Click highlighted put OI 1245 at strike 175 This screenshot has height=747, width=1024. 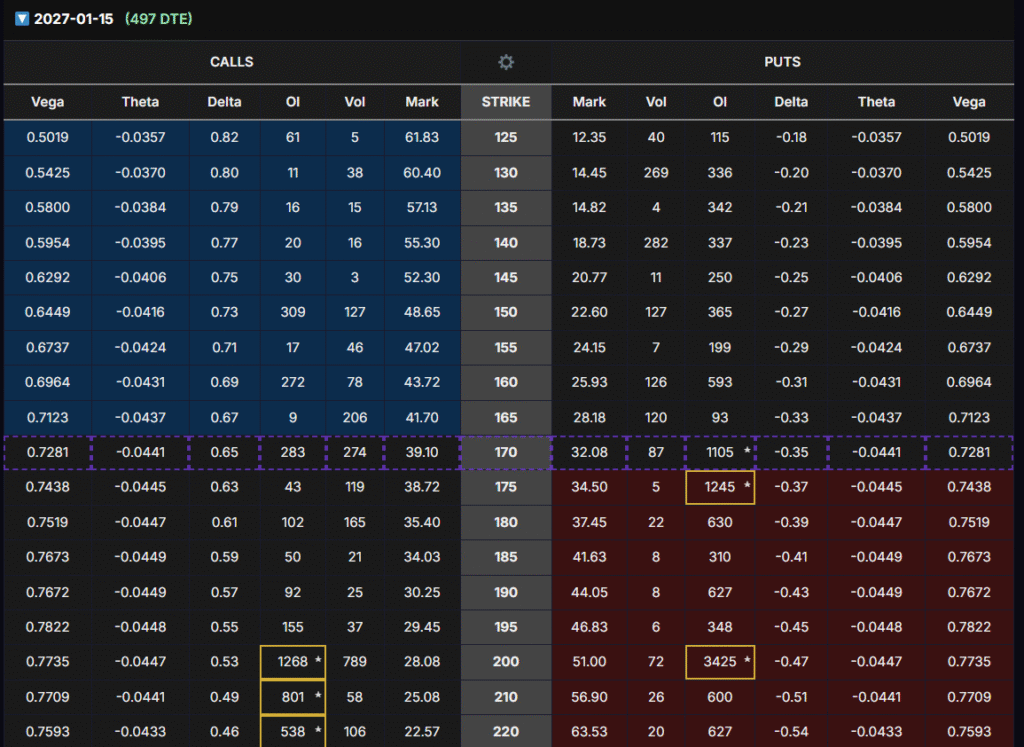click(x=720, y=487)
